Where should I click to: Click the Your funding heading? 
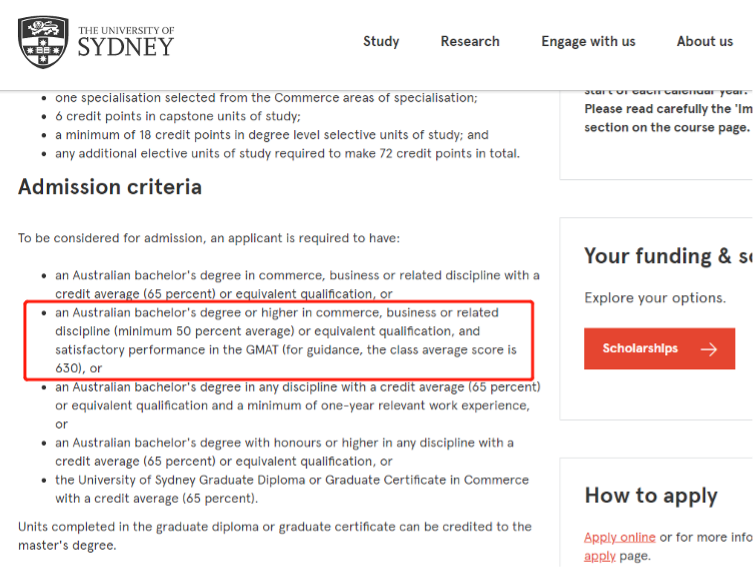[668, 256]
